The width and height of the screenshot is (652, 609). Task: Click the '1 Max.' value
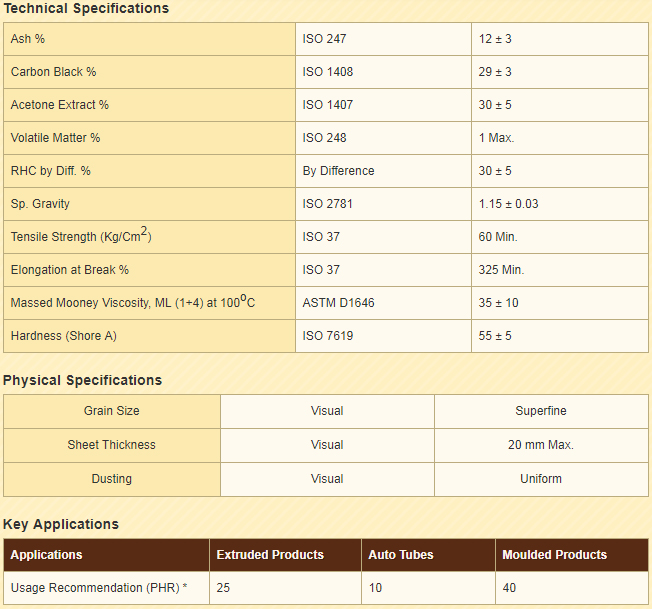(496, 138)
